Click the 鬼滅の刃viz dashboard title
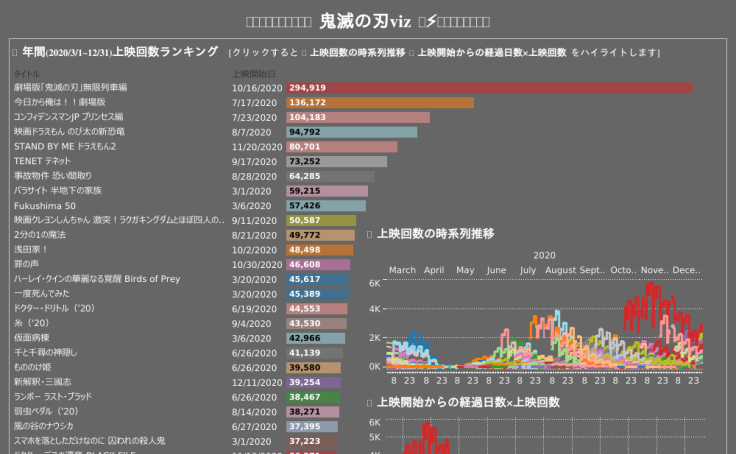The width and height of the screenshot is (736, 454). pos(365,21)
